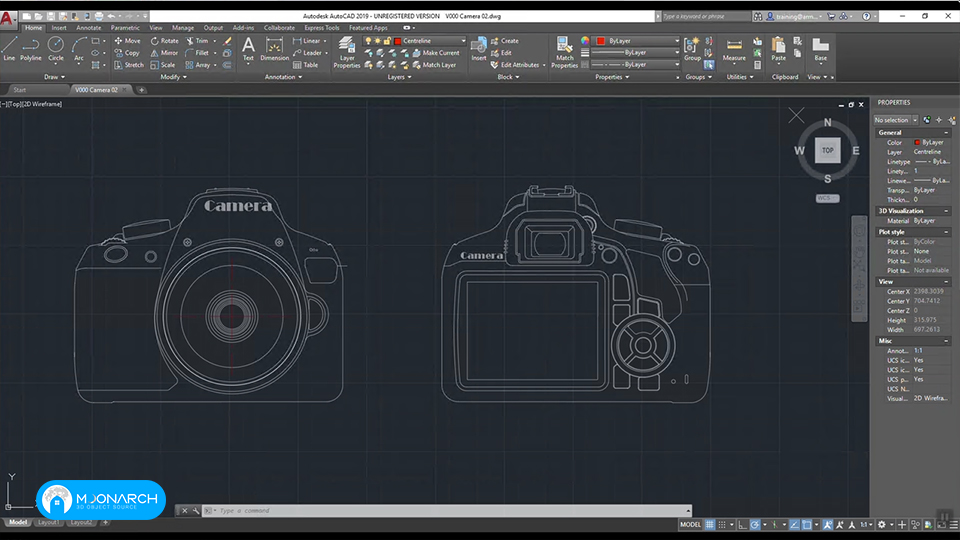The image size is (960, 540).
Task: Click Edit Attributes button
Action: pyautogui.click(x=515, y=65)
